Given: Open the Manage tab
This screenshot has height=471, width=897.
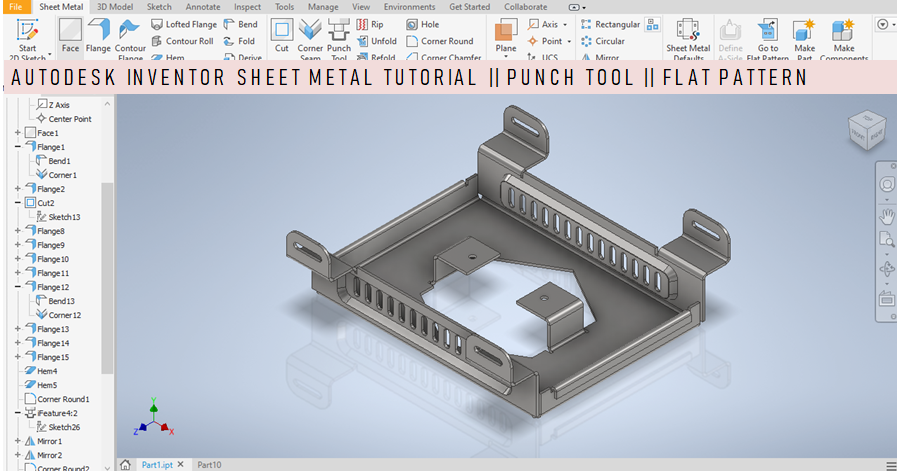Looking at the screenshot, I should pyautogui.click(x=323, y=7).
